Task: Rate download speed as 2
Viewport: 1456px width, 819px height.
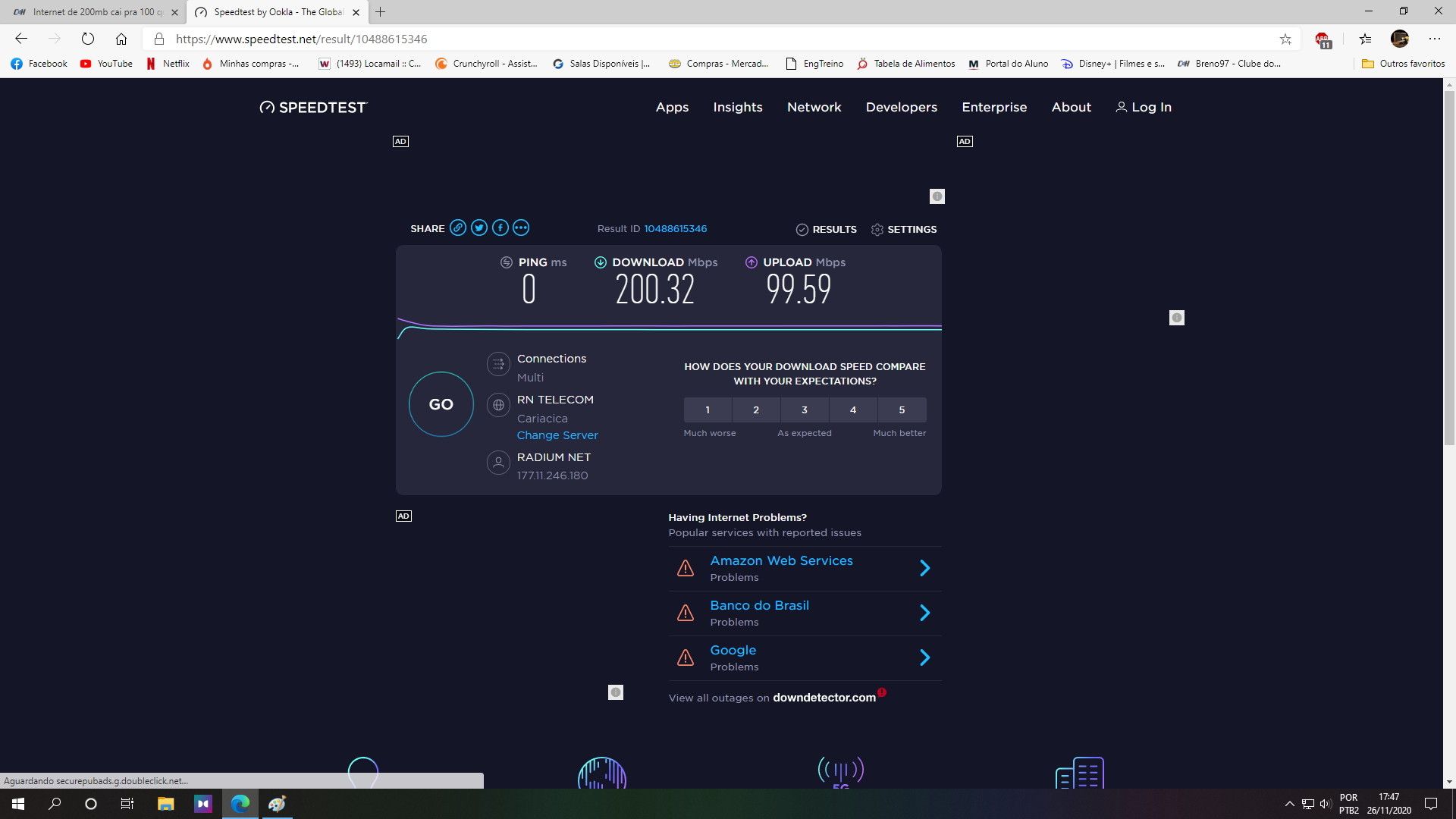Action: point(756,410)
